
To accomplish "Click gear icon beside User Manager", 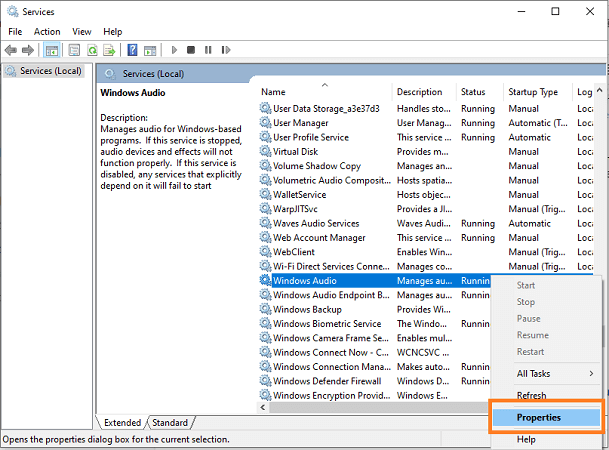I will (x=265, y=123).
